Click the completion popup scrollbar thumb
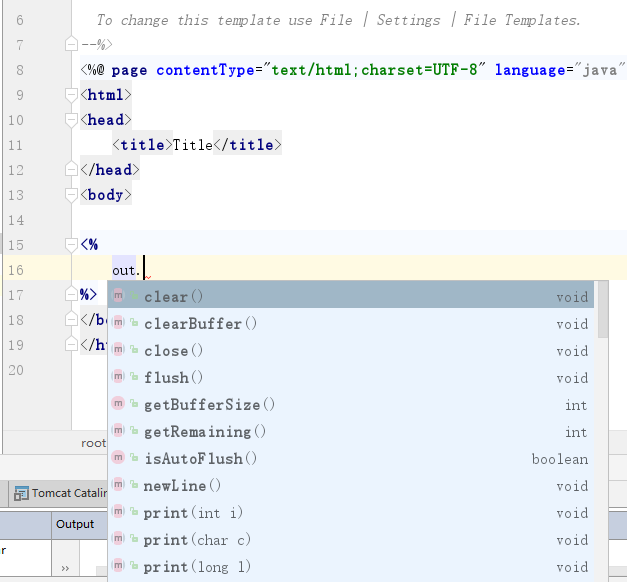 603,310
